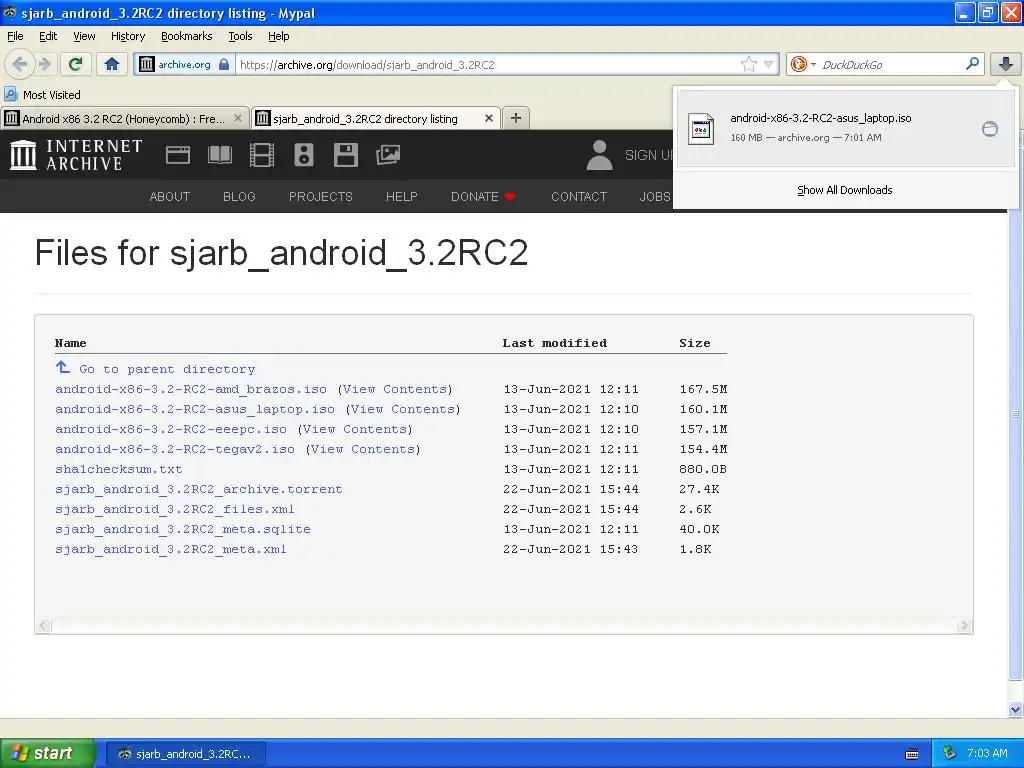Open the PROJECTS link
Viewport: 1024px width, 768px height.
(321, 197)
